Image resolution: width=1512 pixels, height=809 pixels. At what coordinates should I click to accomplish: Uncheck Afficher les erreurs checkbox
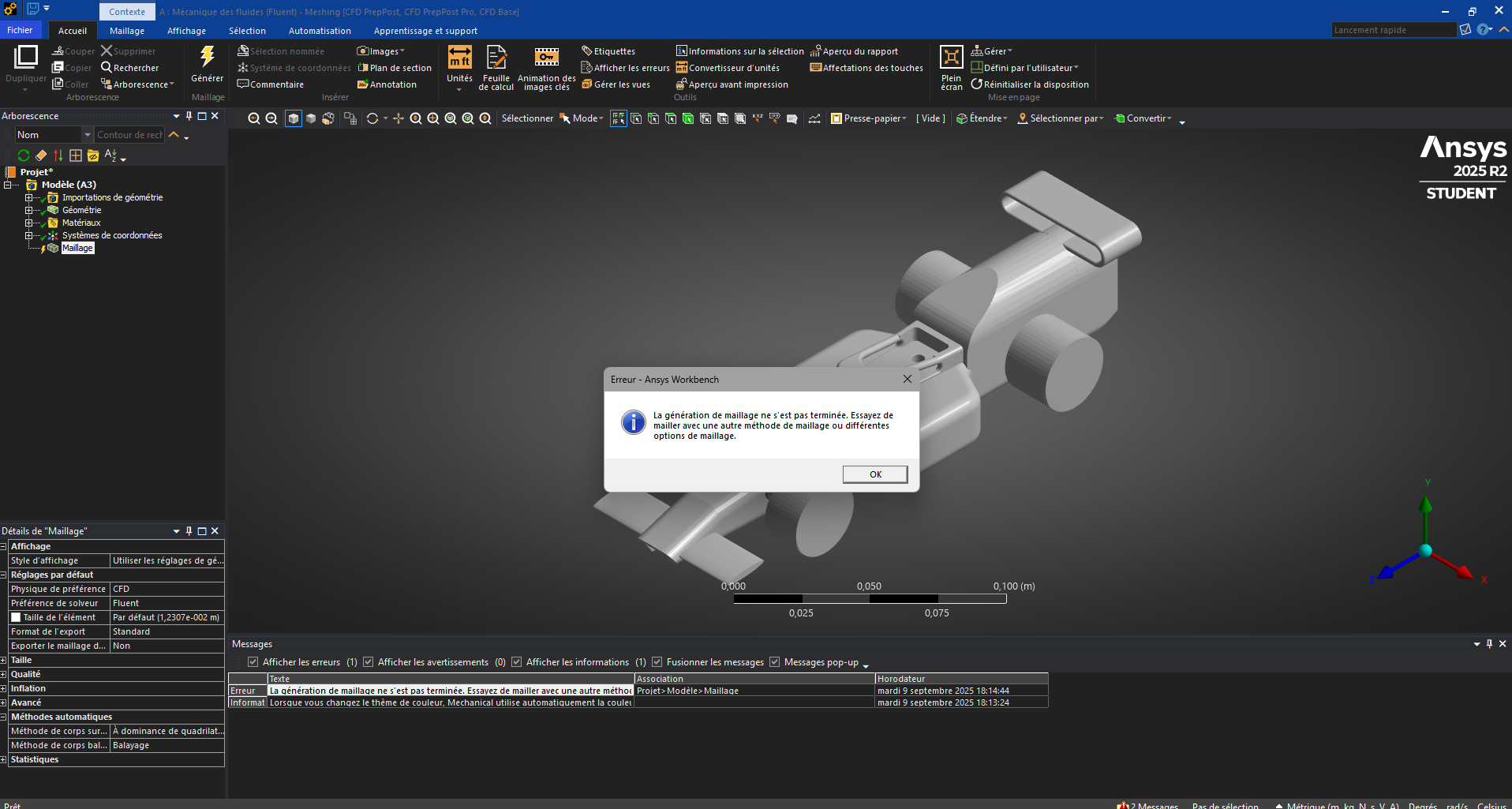[253, 662]
